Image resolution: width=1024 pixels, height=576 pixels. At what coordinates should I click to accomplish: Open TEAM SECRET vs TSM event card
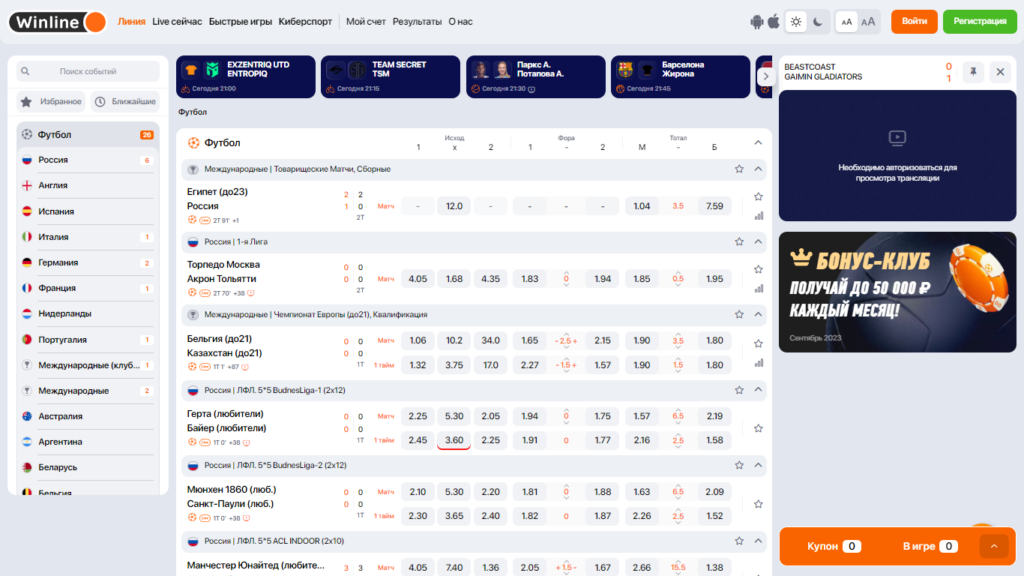[x=391, y=76]
